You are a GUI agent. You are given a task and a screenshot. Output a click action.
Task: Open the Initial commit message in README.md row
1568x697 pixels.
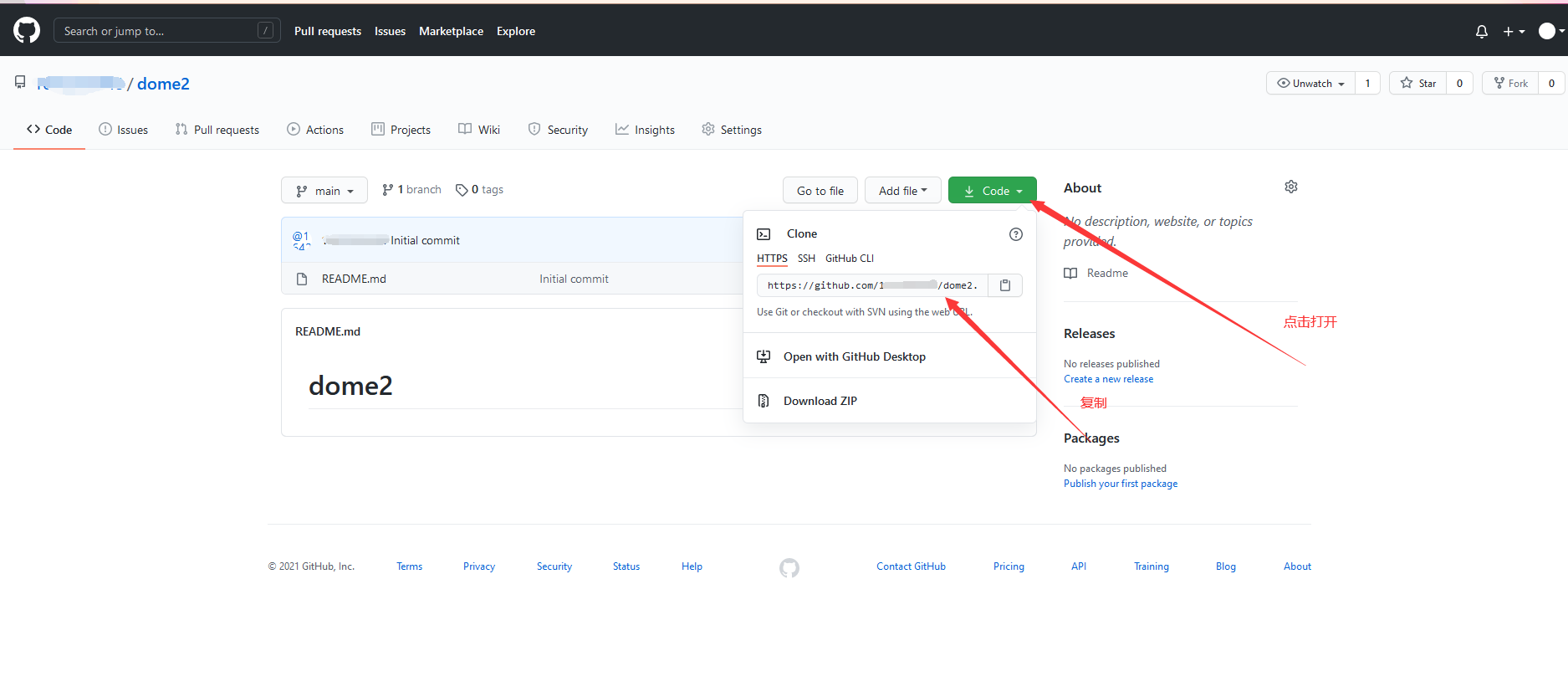(574, 279)
